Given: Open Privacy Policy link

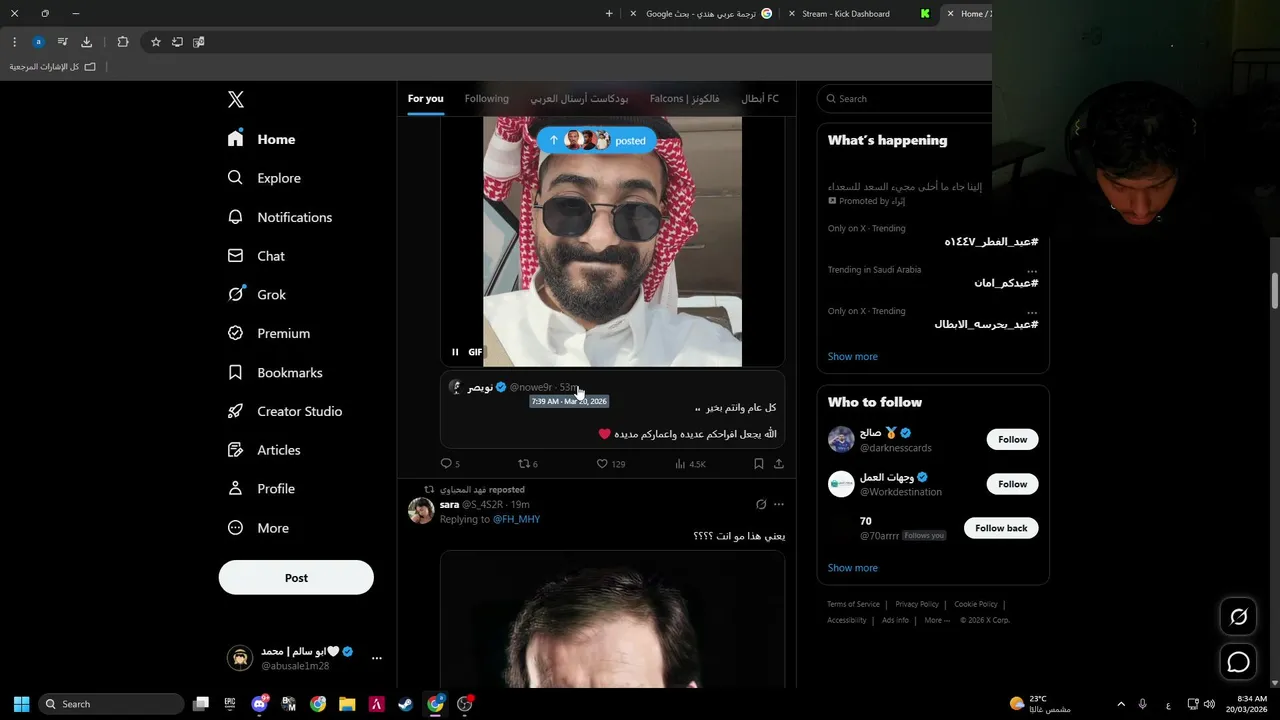Looking at the screenshot, I should tap(917, 604).
